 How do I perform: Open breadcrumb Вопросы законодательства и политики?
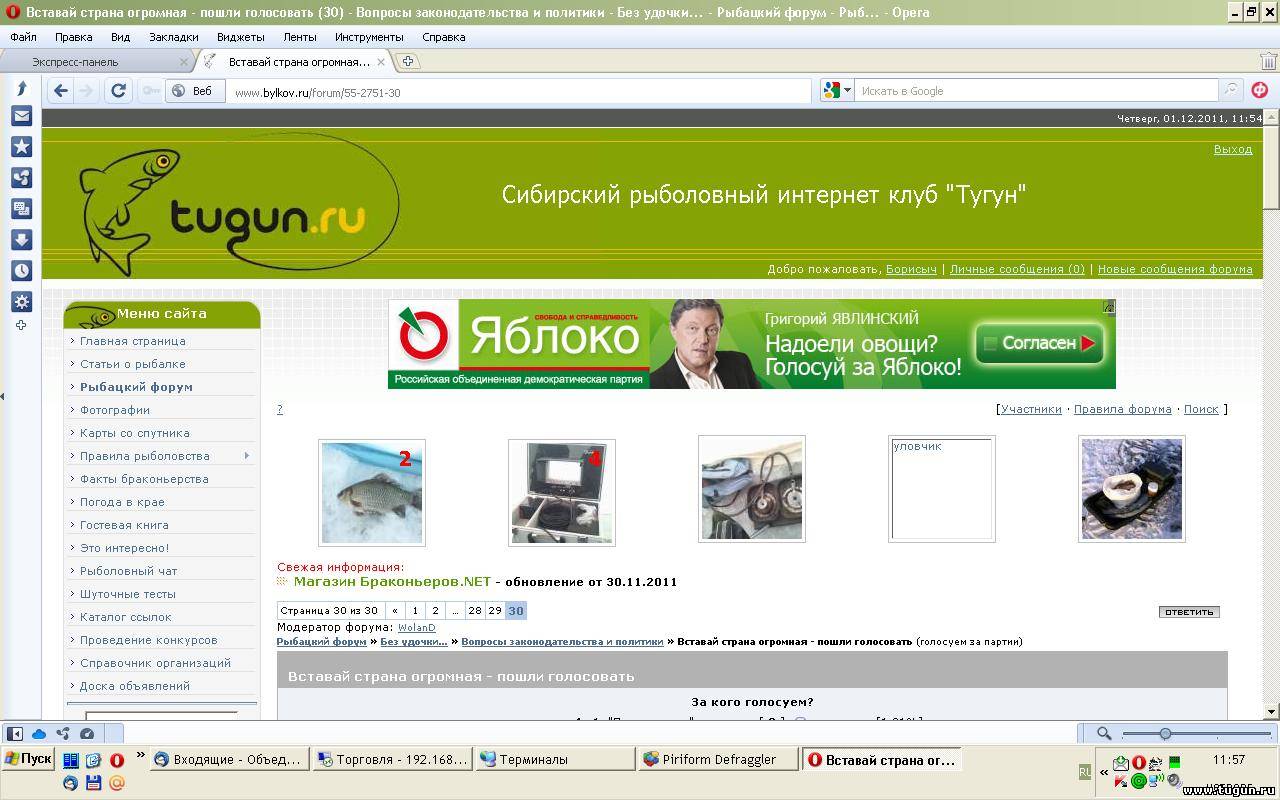coord(562,642)
